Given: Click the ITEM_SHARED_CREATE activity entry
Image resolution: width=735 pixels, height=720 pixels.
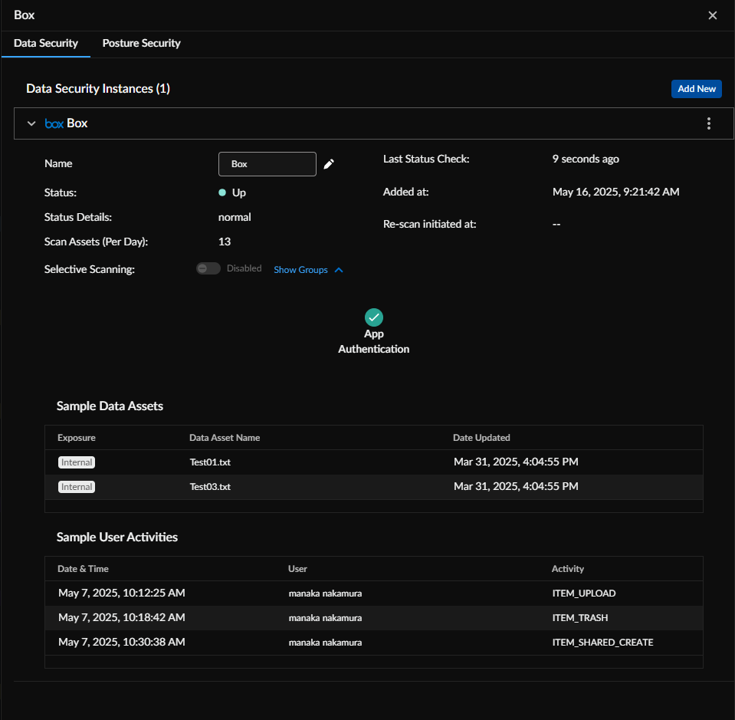Looking at the screenshot, I should point(602,642).
